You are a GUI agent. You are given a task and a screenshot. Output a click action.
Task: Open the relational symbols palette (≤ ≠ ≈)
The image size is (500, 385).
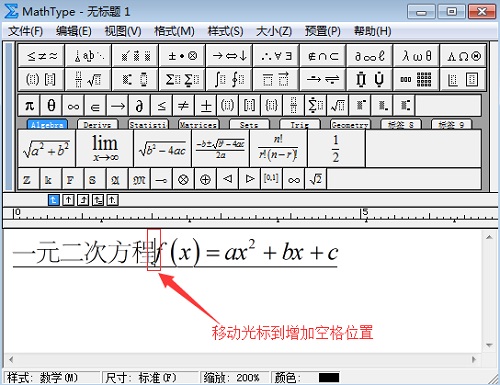(41, 56)
